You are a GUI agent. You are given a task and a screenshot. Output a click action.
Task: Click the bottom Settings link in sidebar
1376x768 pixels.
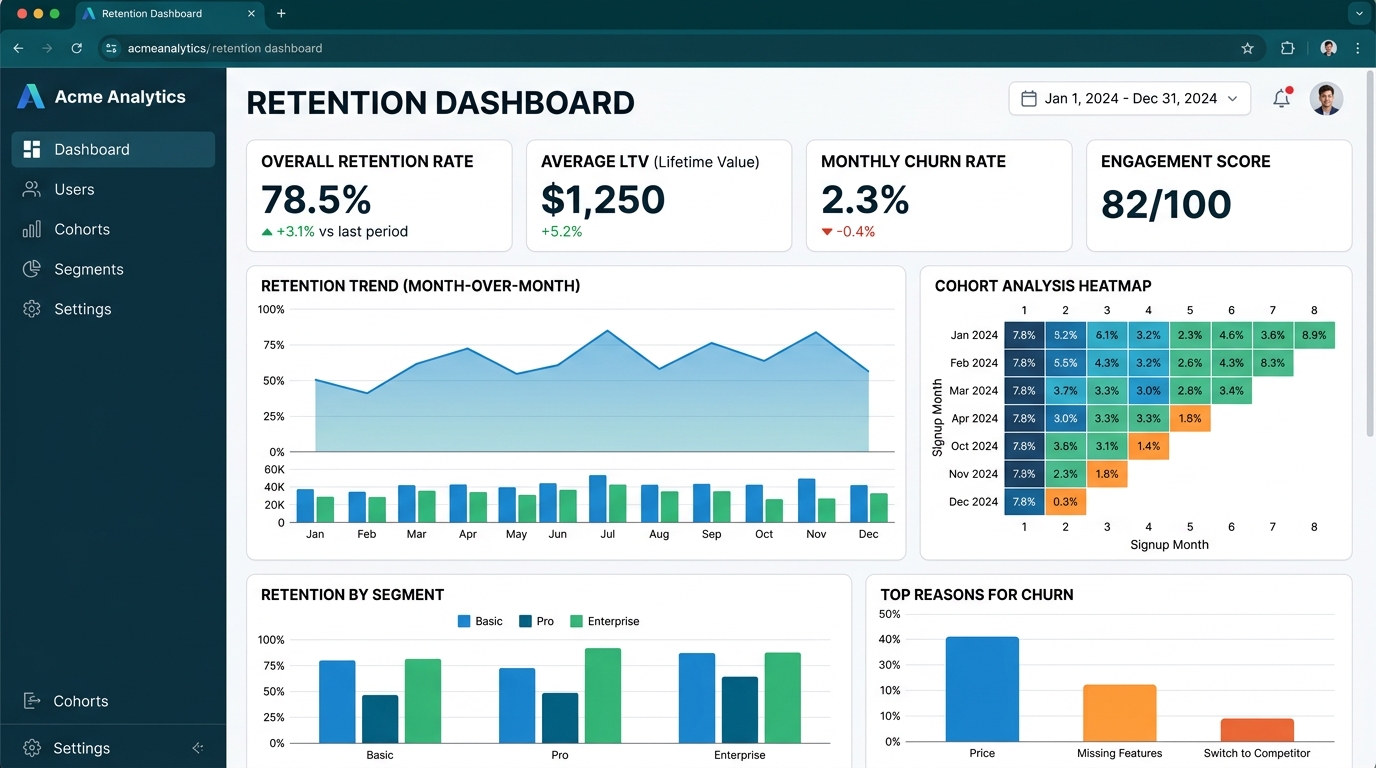pyautogui.click(x=81, y=748)
